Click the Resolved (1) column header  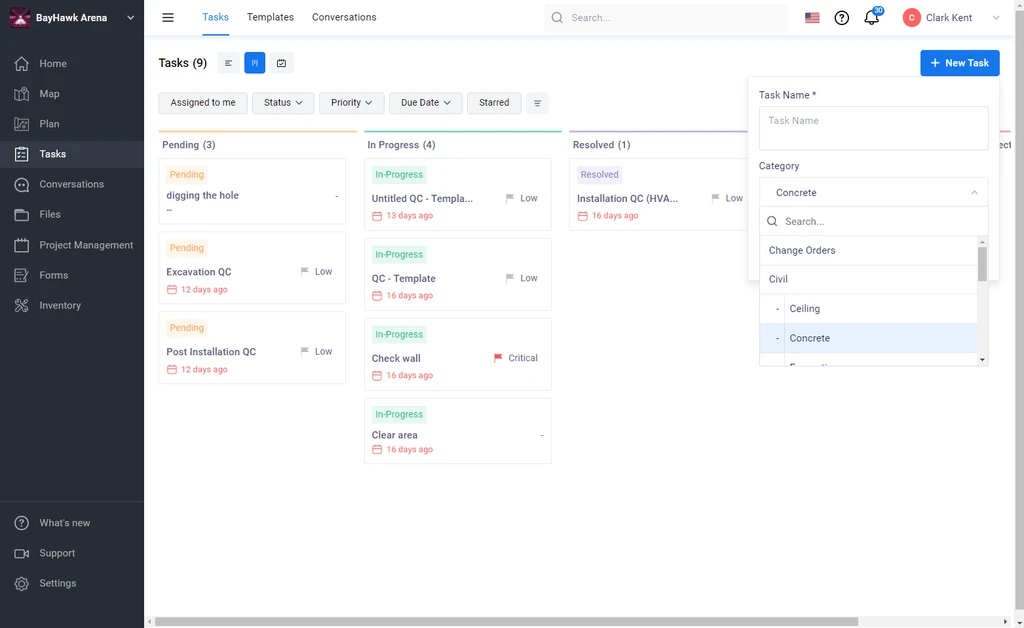tap(601, 145)
